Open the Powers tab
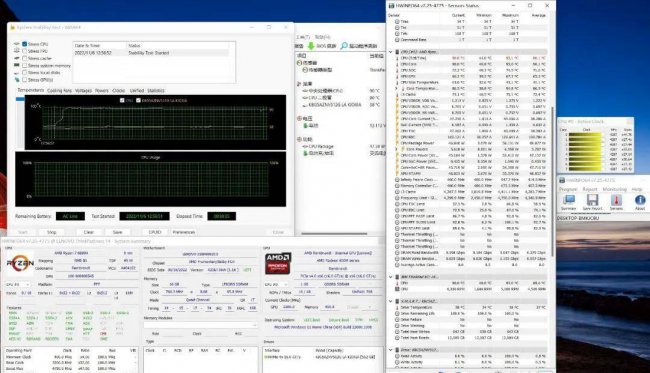 pos(102,90)
